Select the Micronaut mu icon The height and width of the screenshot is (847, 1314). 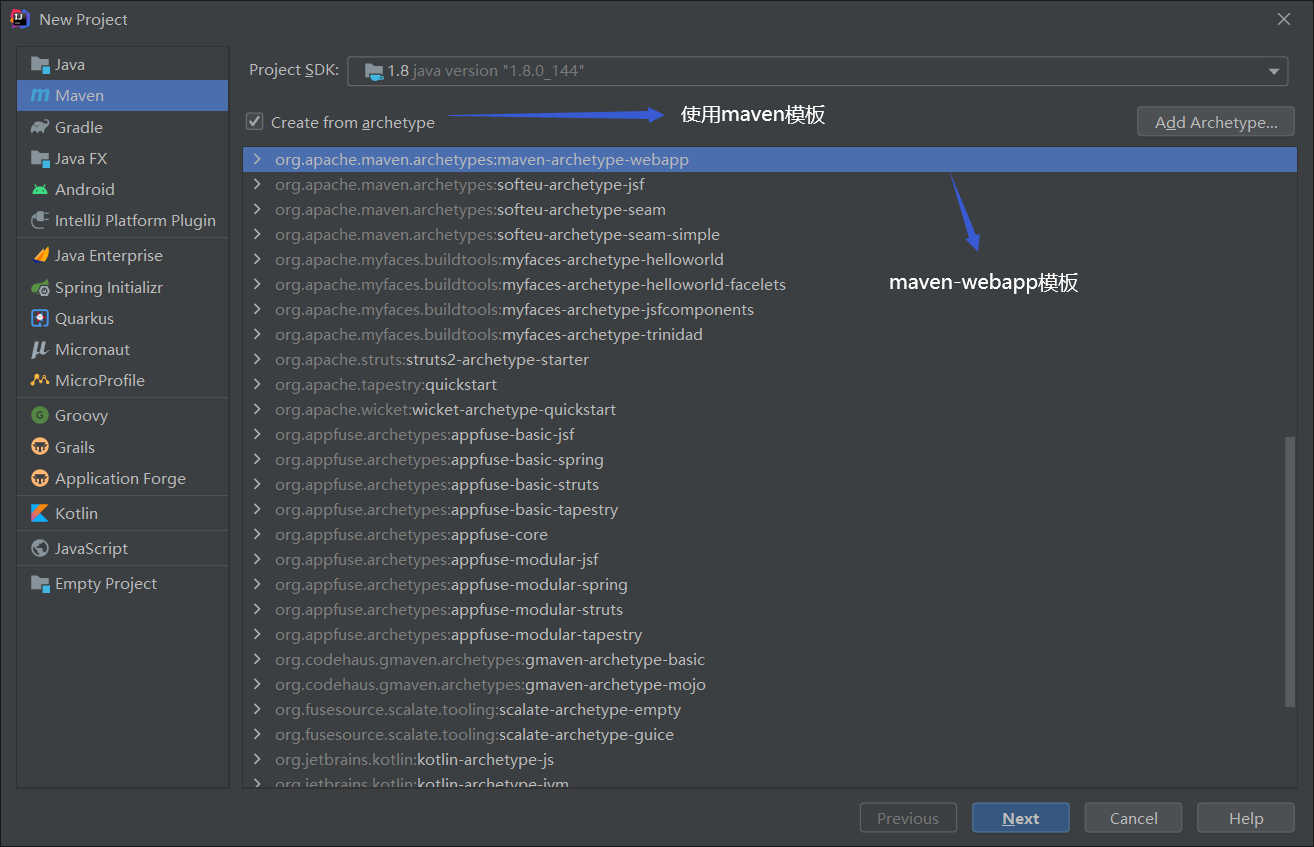[40, 349]
